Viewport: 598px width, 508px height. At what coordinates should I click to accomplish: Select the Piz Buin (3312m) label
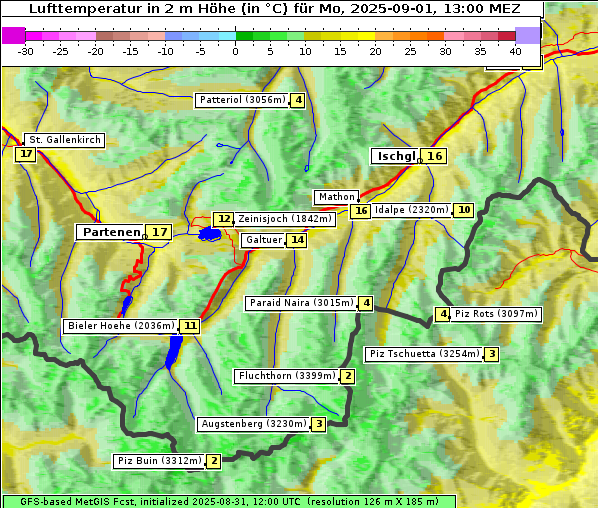tap(159, 461)
